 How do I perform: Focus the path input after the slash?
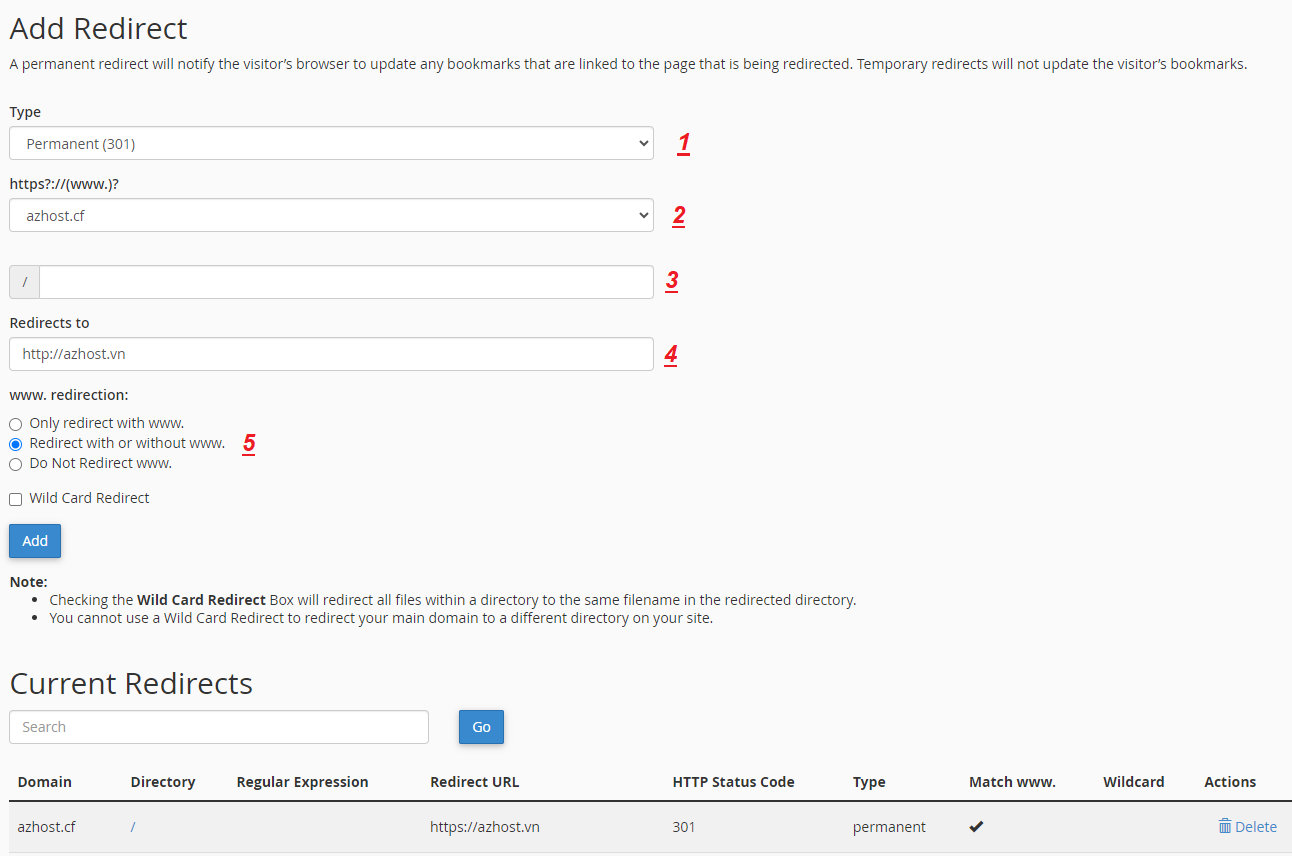pyautogui.click(x=346, y=282)
